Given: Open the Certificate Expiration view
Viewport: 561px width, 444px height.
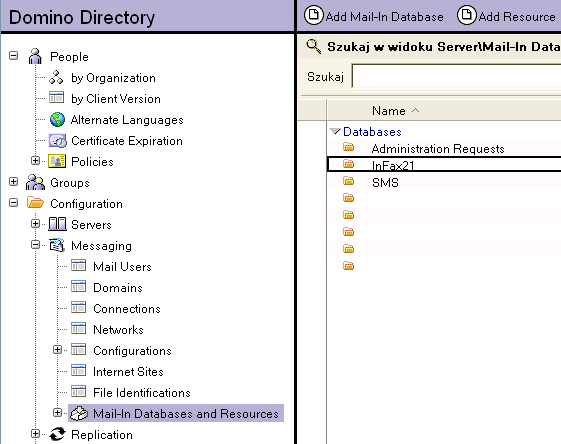Looking at the screenshot, I should tap(127, 141).
